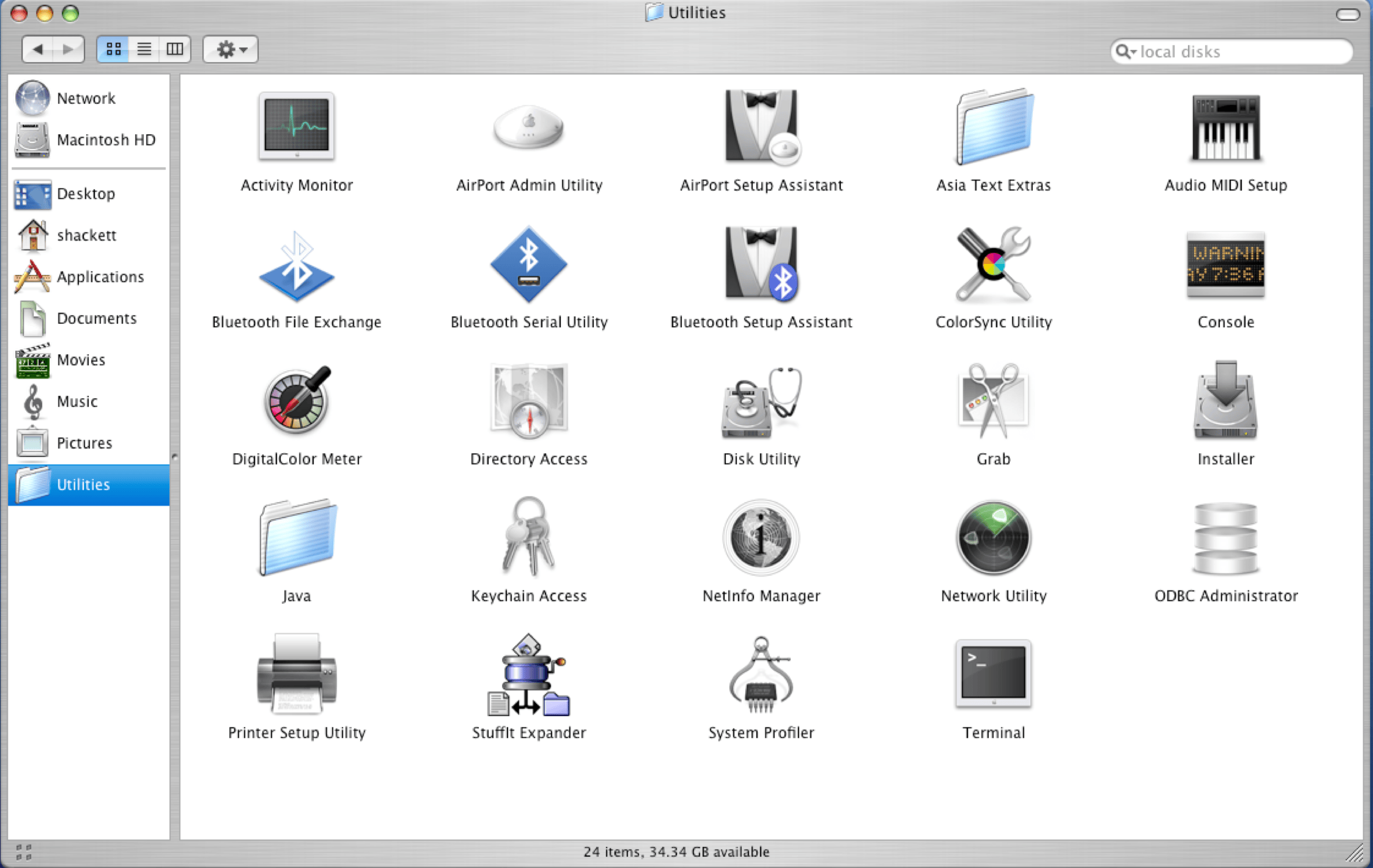Open Applications in the sidebar
This screenshot has height=868, width=1373.
coord(89,277)
